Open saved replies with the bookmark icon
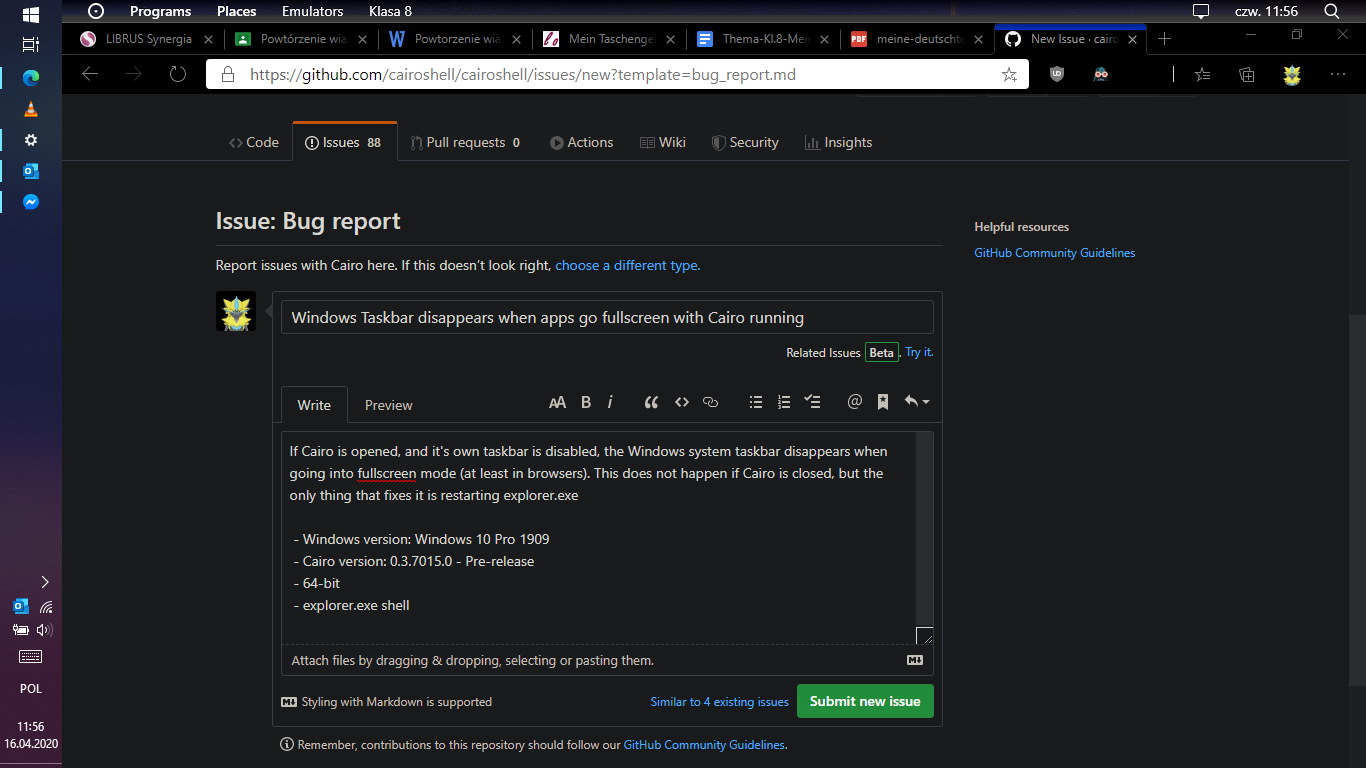Screen dimensions: 1366x768 tap(882, 401)
